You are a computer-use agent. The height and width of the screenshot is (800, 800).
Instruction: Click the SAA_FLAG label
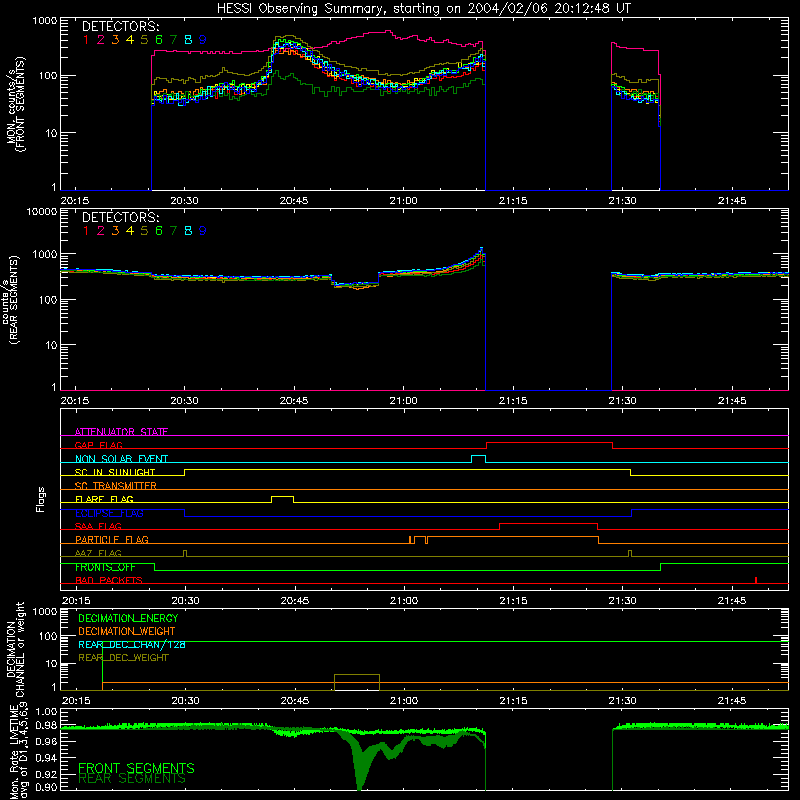point(98,526)
